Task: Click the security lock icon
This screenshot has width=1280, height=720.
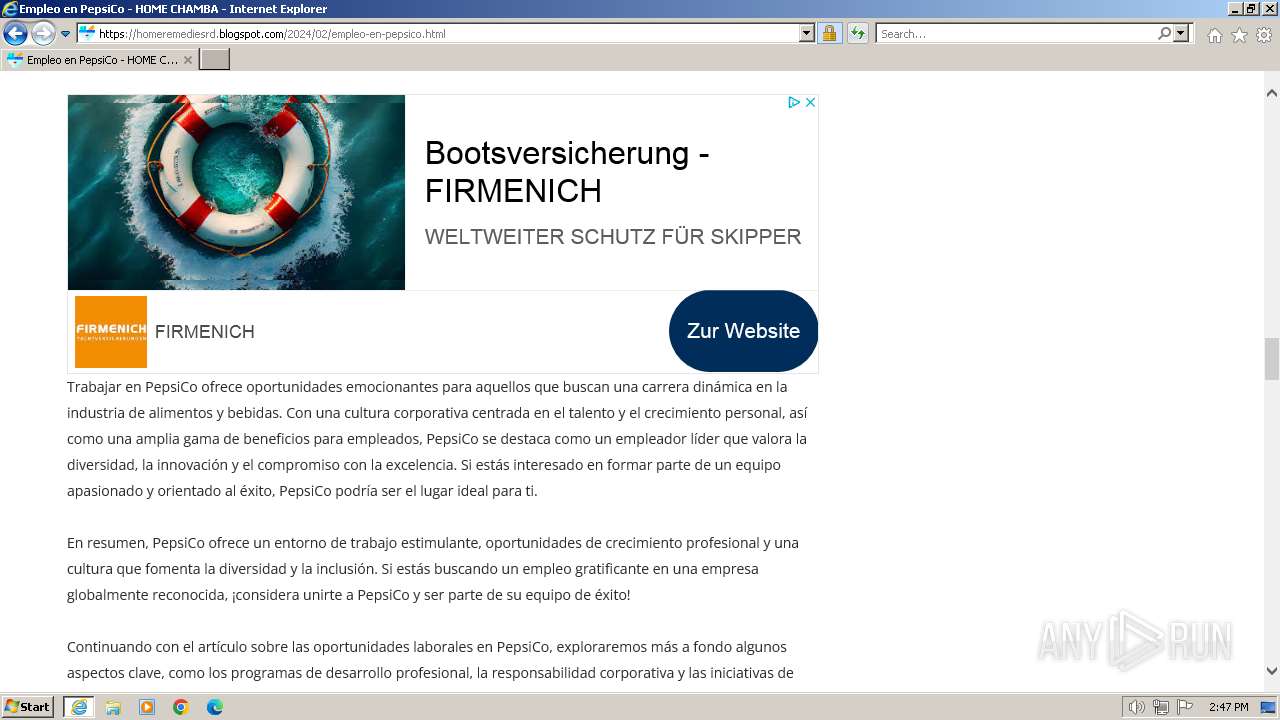Action: tap(829, 34)
